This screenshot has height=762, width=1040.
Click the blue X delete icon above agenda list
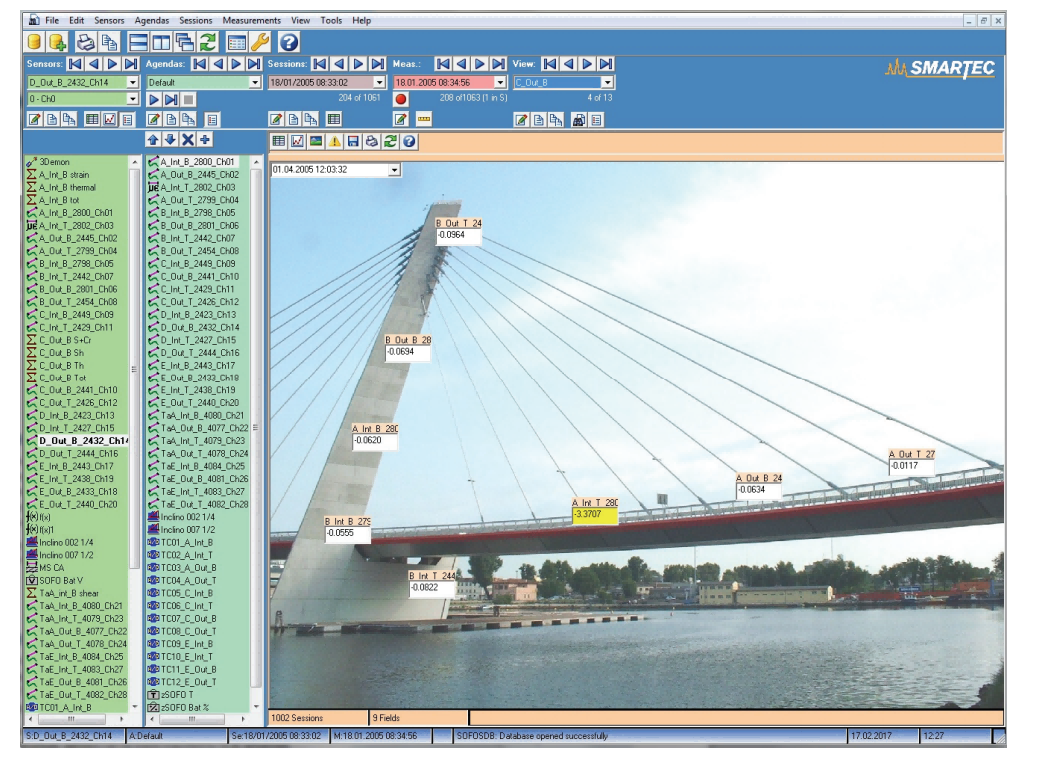click(188, 140)
